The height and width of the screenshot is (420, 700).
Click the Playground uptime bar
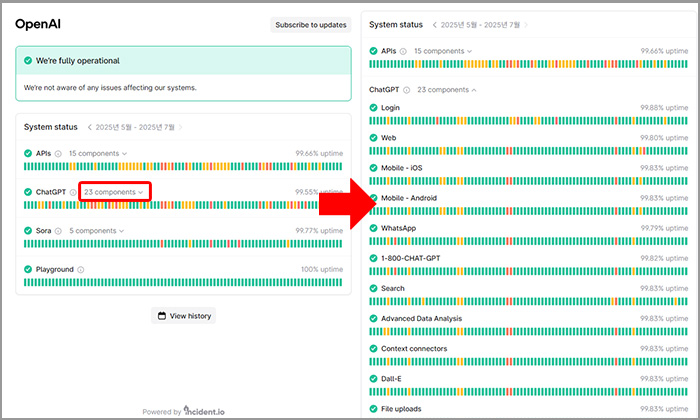[183, 283]
